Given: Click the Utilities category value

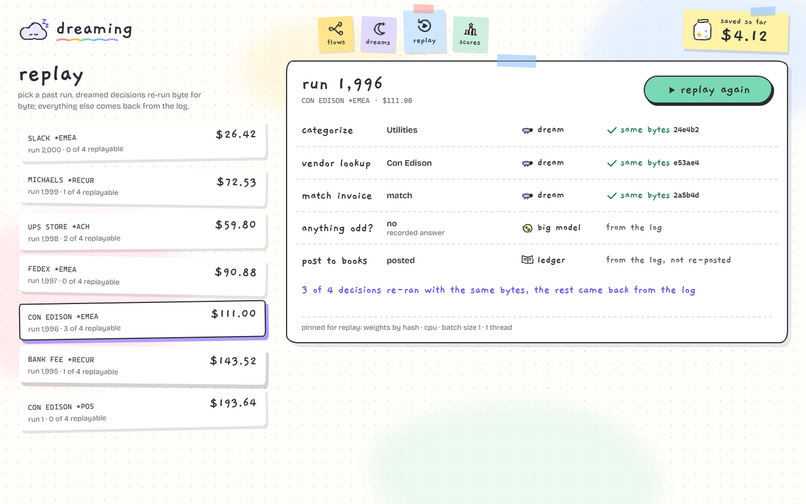Looking at the screenshot, I should [x=402, y=130].
